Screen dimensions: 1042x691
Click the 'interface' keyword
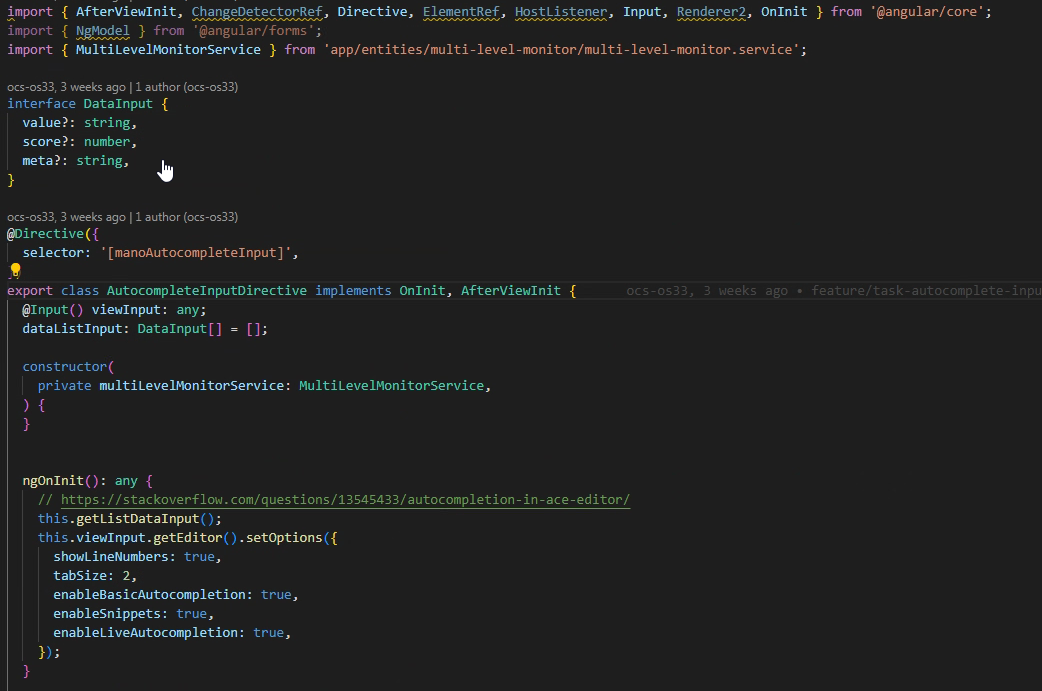click(x=41, y=104)
